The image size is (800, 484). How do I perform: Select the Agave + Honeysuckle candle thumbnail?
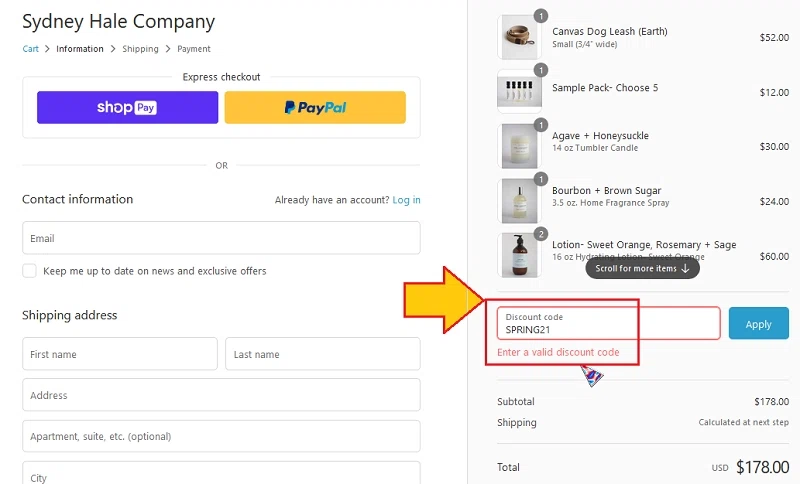coord(519,146)
